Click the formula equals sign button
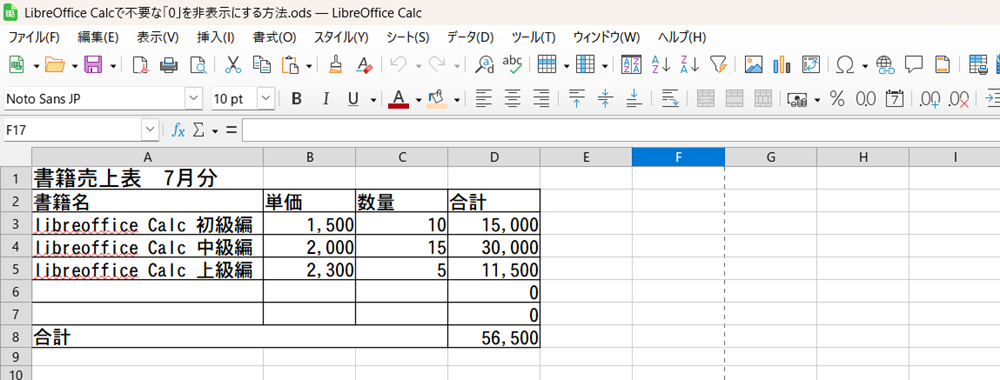The height and width of the screenshot is (380, 1000). [x=231, y=130]
